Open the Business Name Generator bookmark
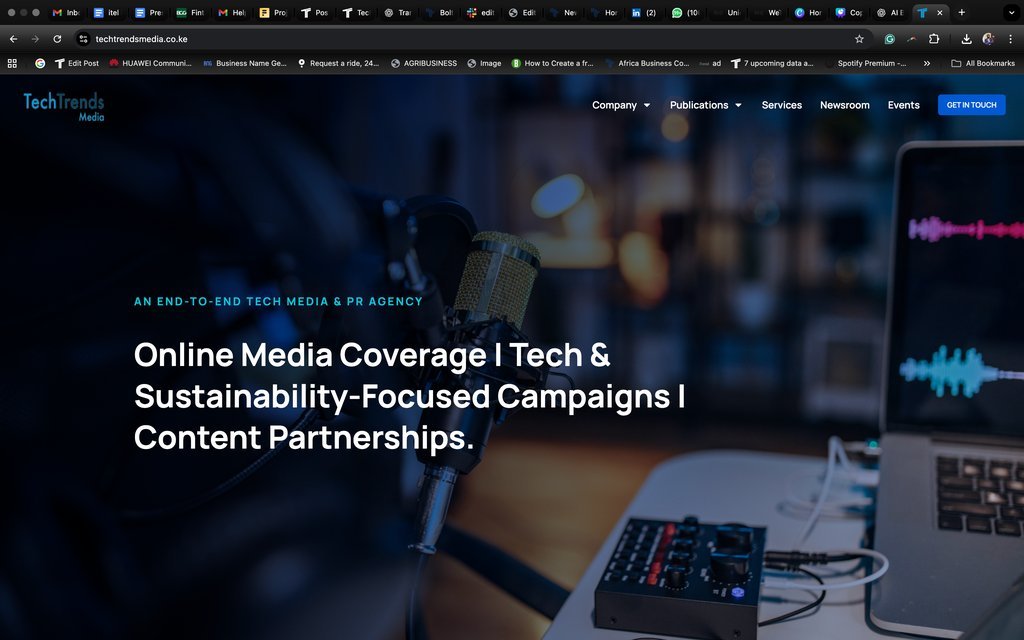 point(245,63)
